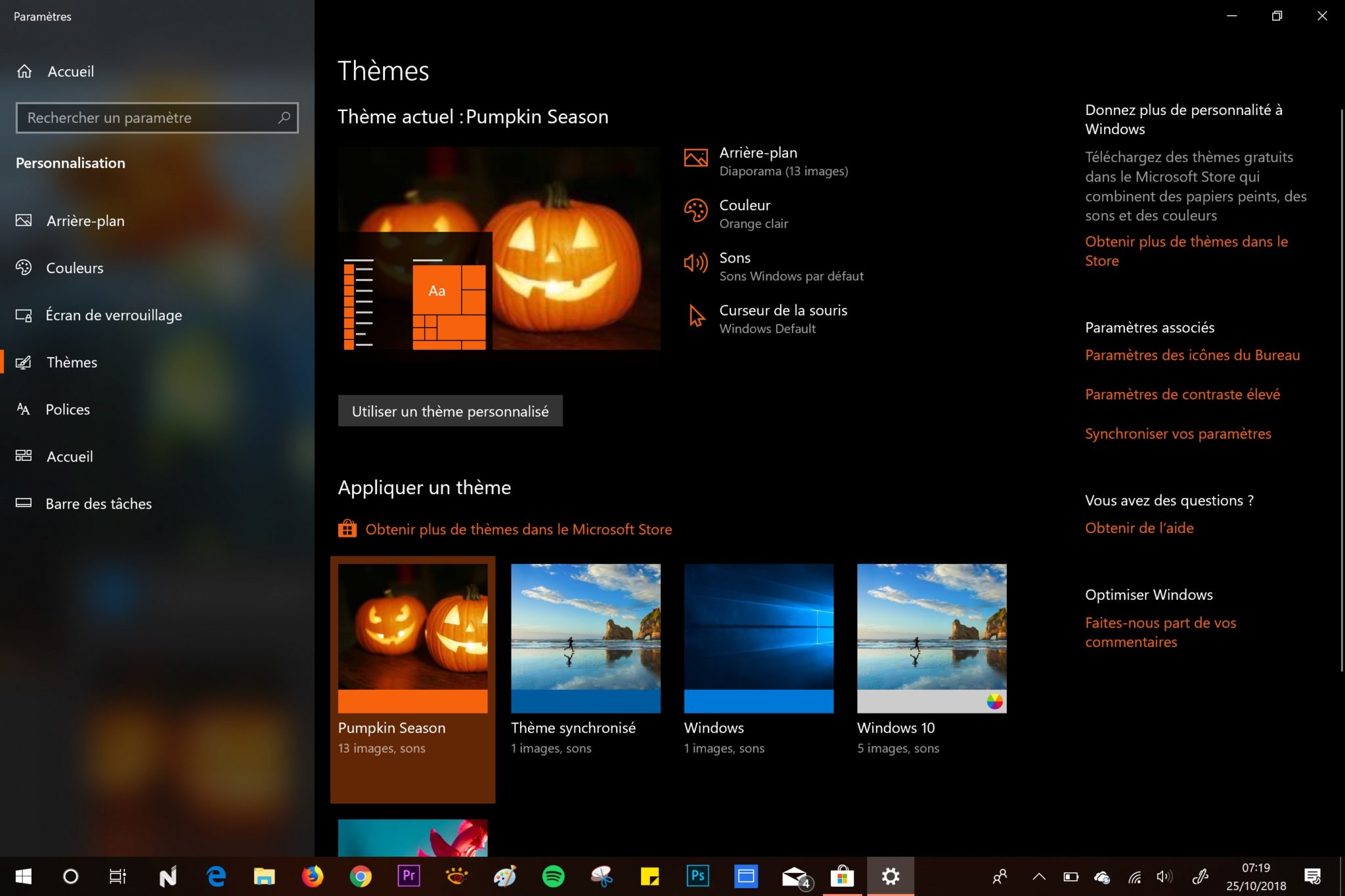Open Synchroniser vos paramètres link
Viewport: 1345px width, 896px height.
click(1178, 434)
